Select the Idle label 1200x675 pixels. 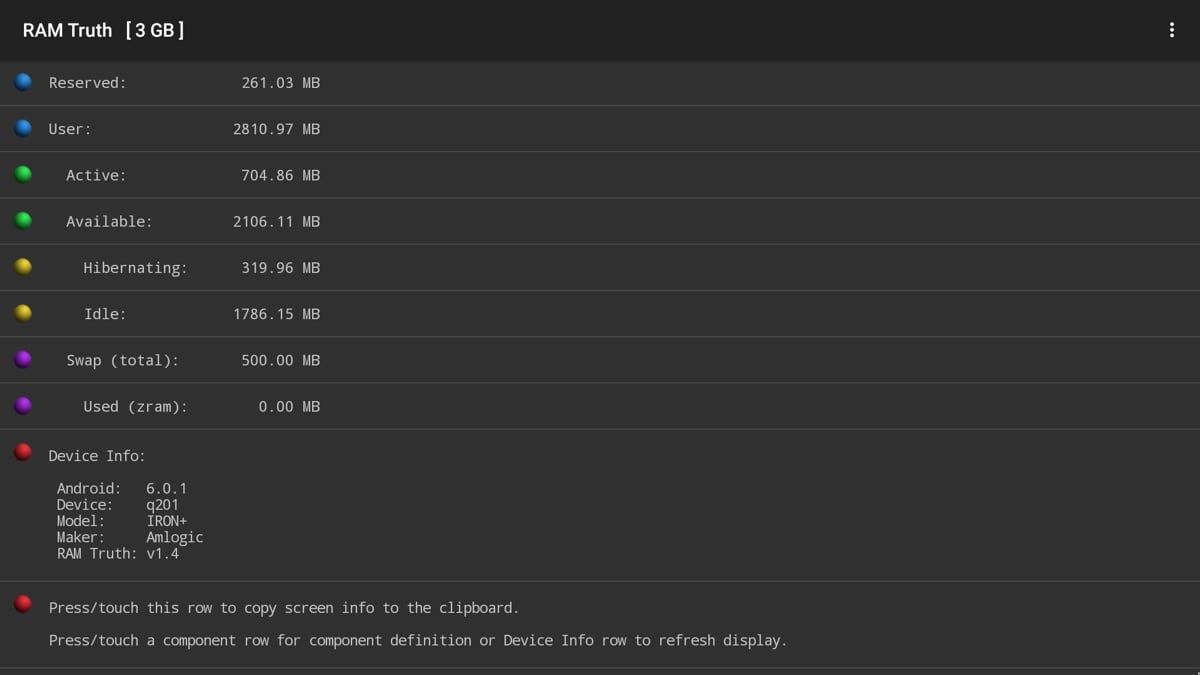coord(105,314)
